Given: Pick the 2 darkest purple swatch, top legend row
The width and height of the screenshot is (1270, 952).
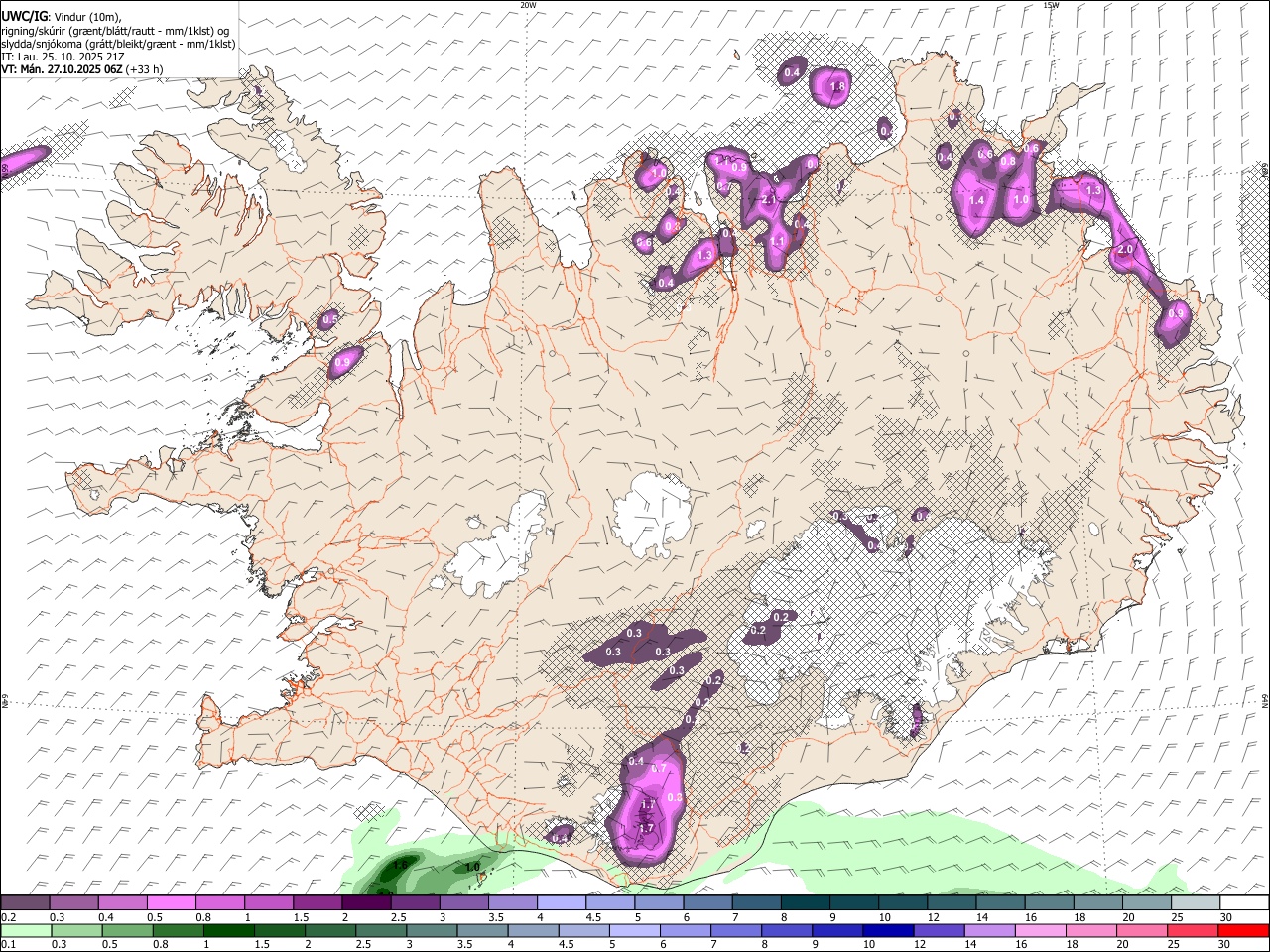Looking at the screenshot, I should click(366, 903).
